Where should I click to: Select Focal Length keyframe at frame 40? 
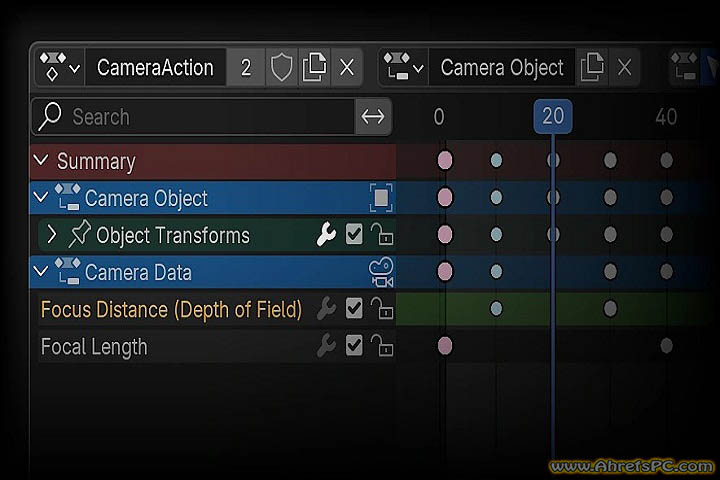pos(666,345)
